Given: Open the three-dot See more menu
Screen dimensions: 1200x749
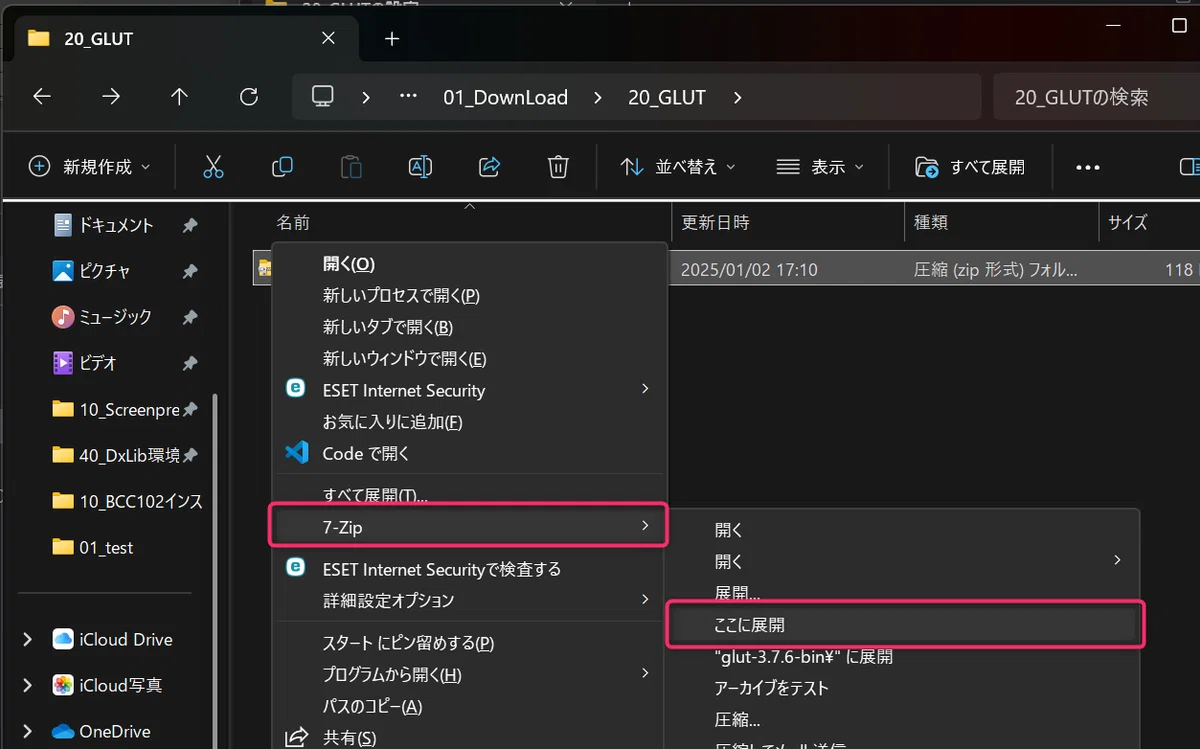Looking at the screenshot, I should pos(1088,168).
